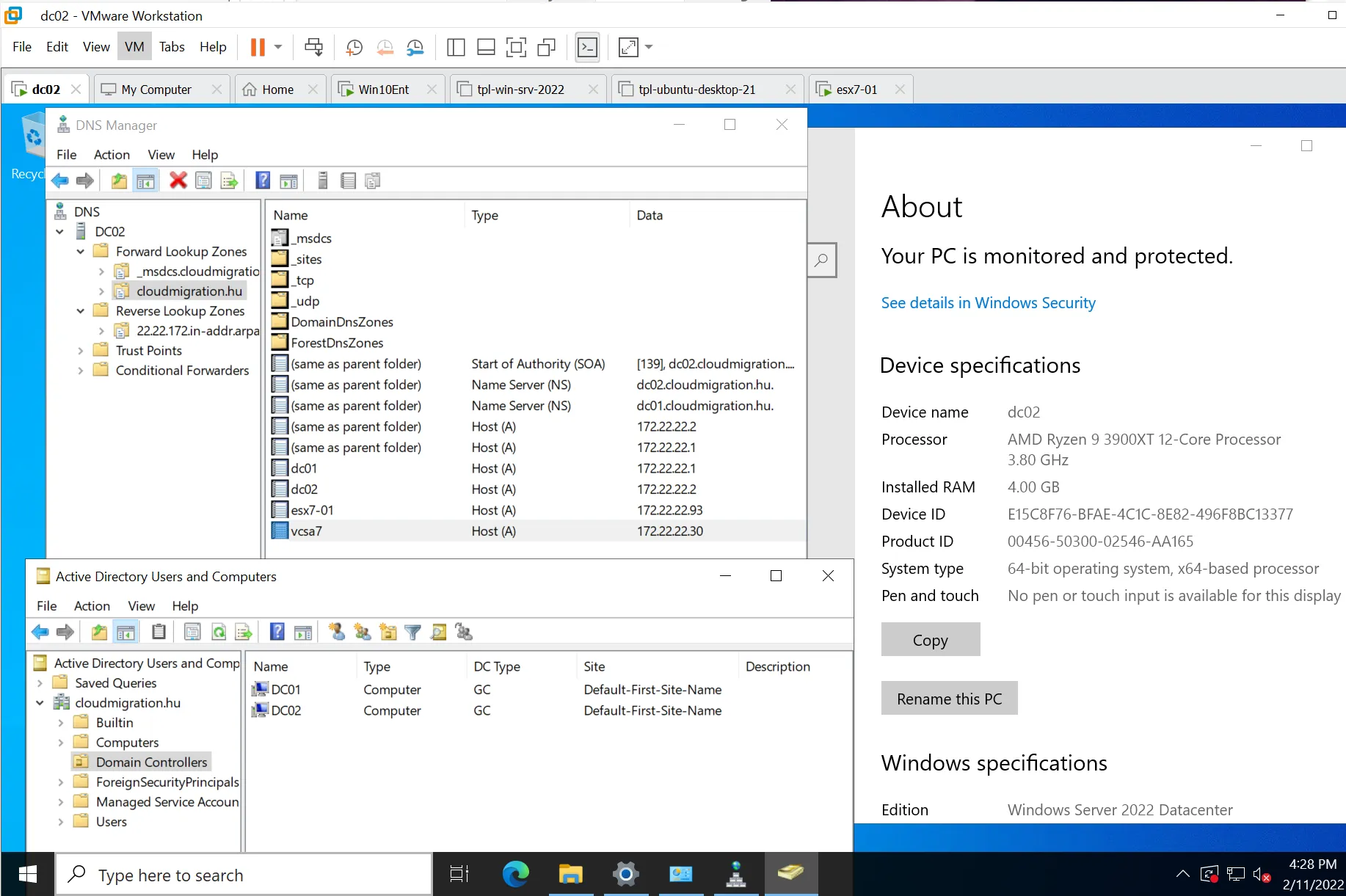This screenshot has width=1346, height=896.
Task: Collapse Reverse Lookup Zones in DNS tree
Action: point(81,311)
